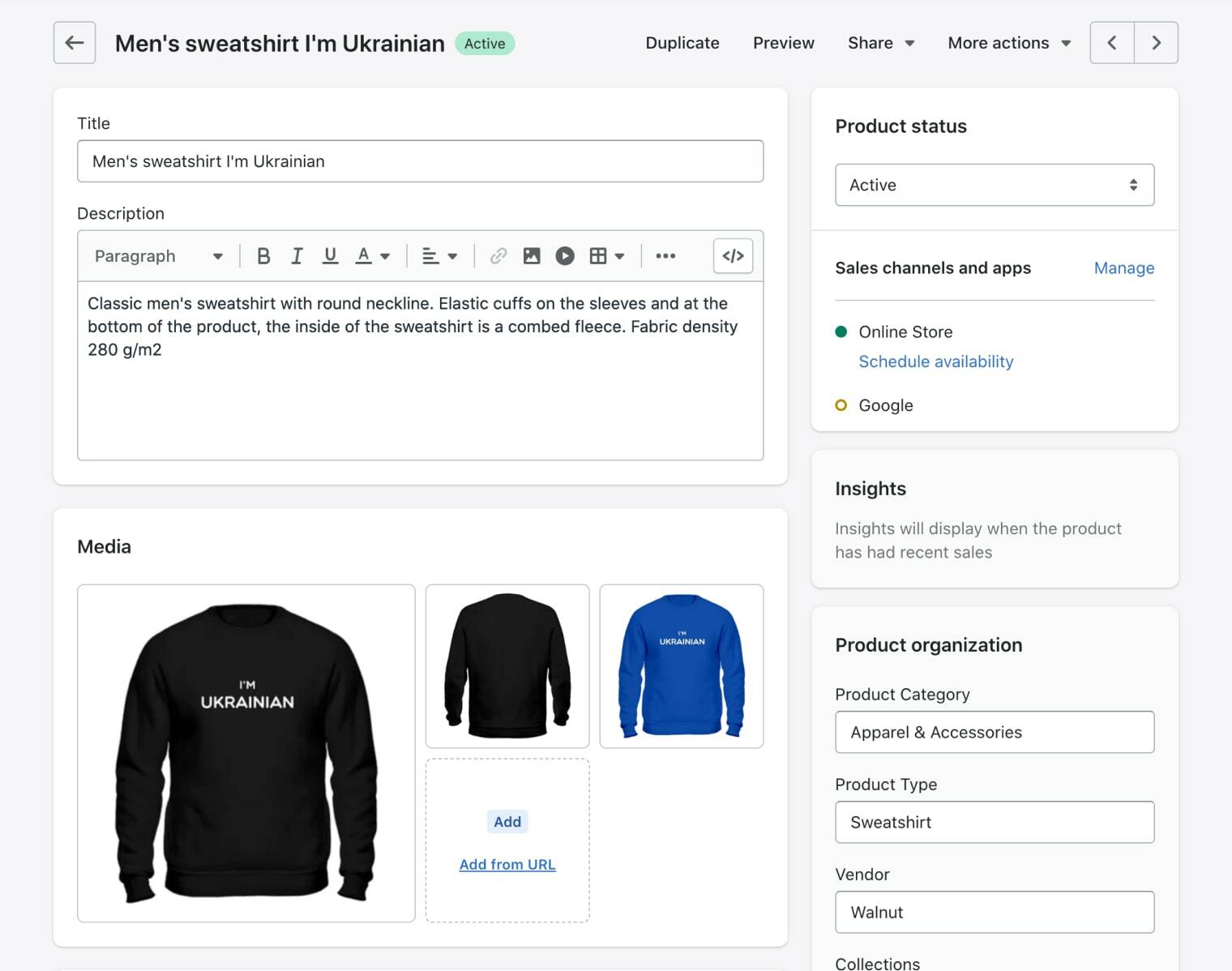Click the Active status badge in header
Viewport: 1232px width, 971px height.
(485, 44)
